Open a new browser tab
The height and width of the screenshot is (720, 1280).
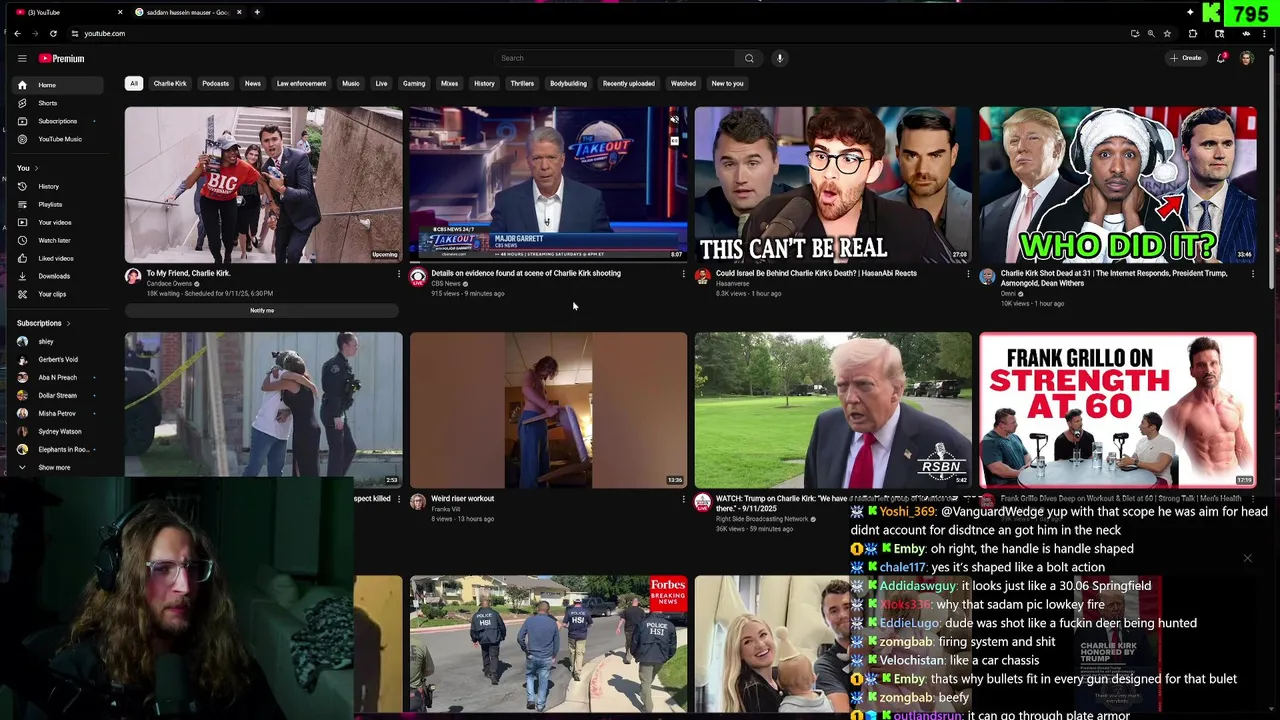tap(257, 12)
